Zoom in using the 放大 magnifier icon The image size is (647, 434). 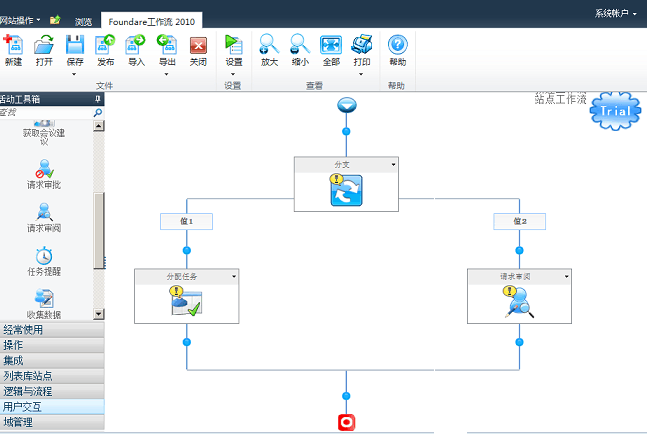point(269,45)
